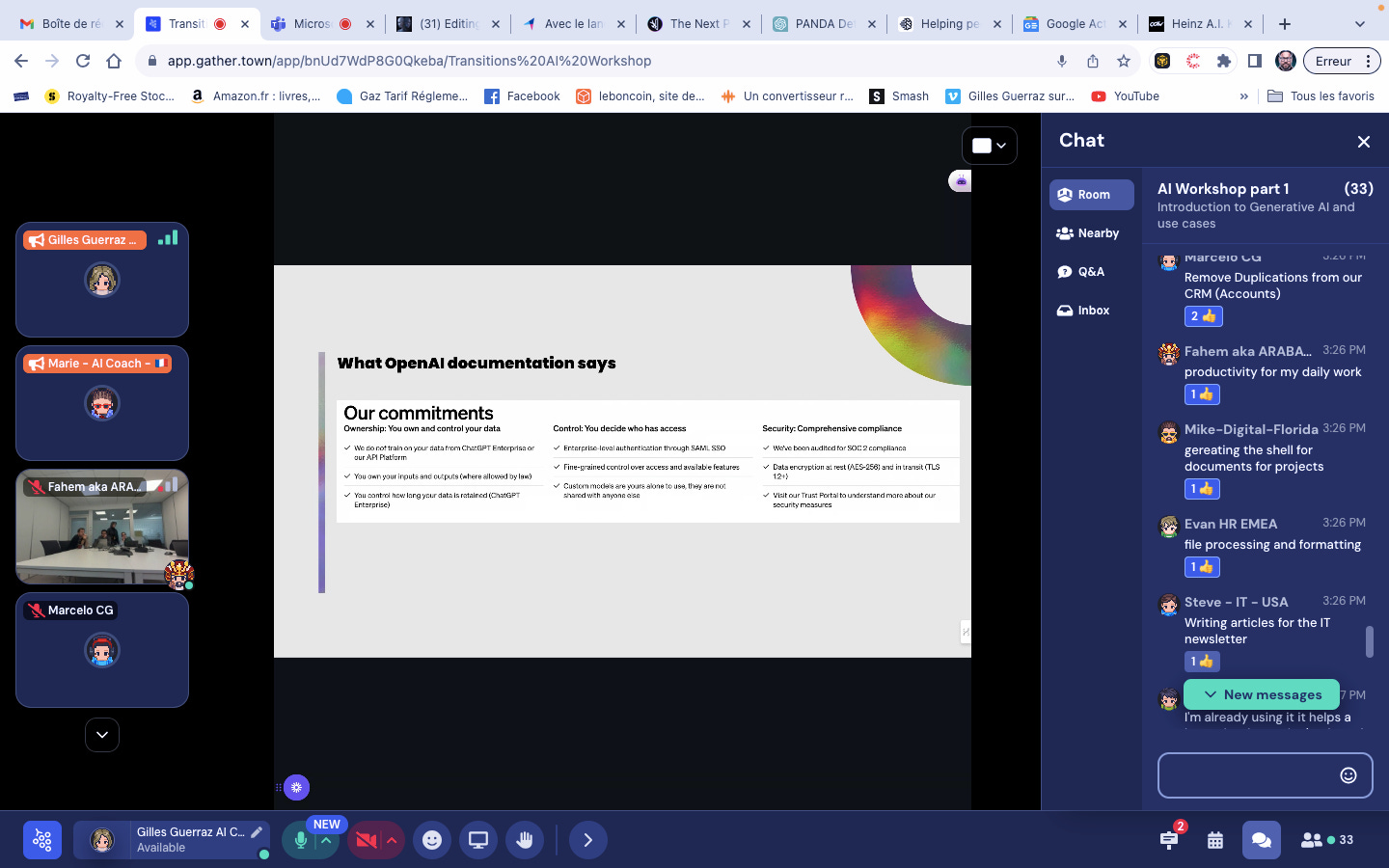Open participants list showing 33
Screen dimensions: 1389x868
1327,840
